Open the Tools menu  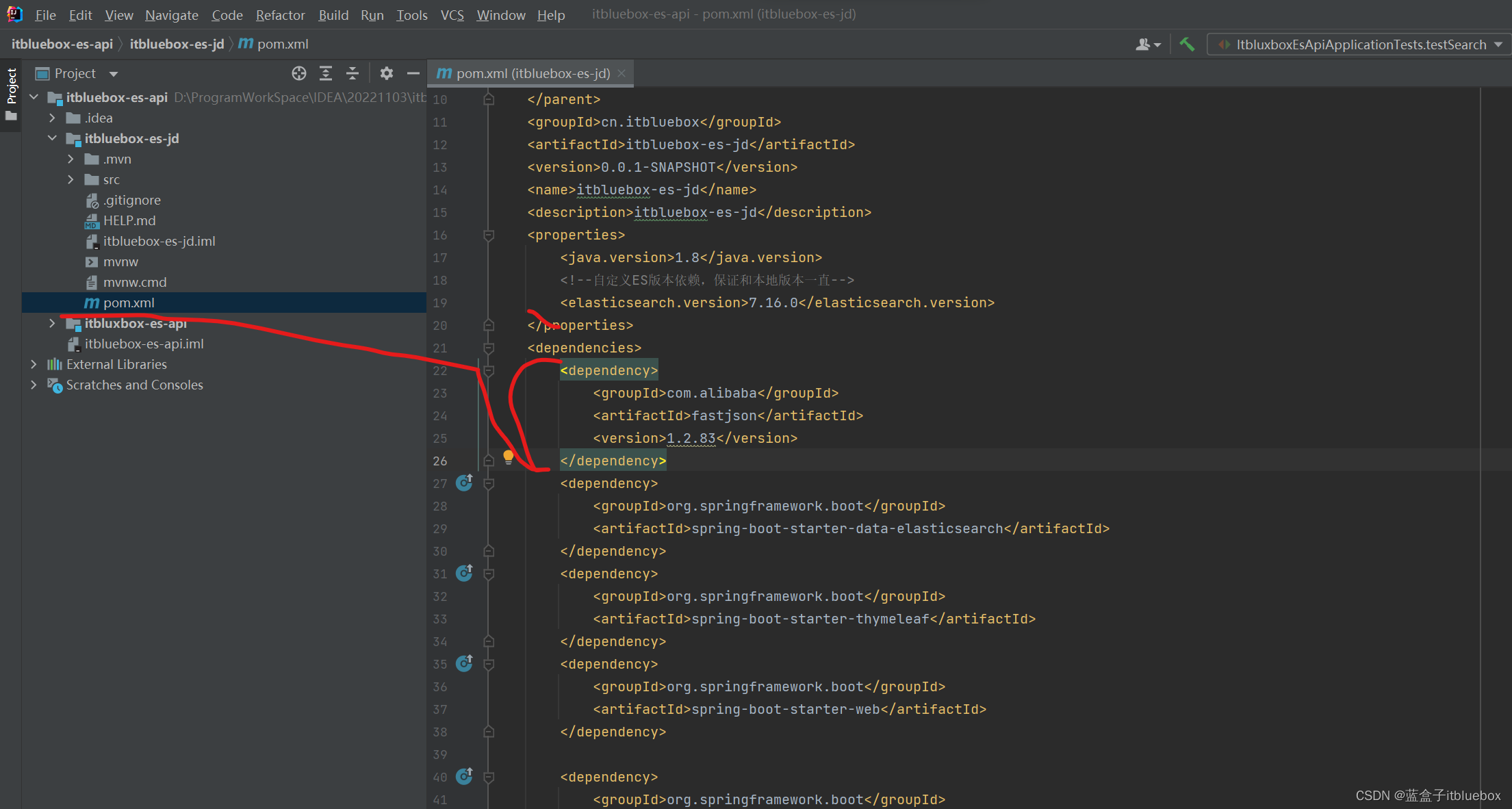pyautogui.click(x=412, y=14)
